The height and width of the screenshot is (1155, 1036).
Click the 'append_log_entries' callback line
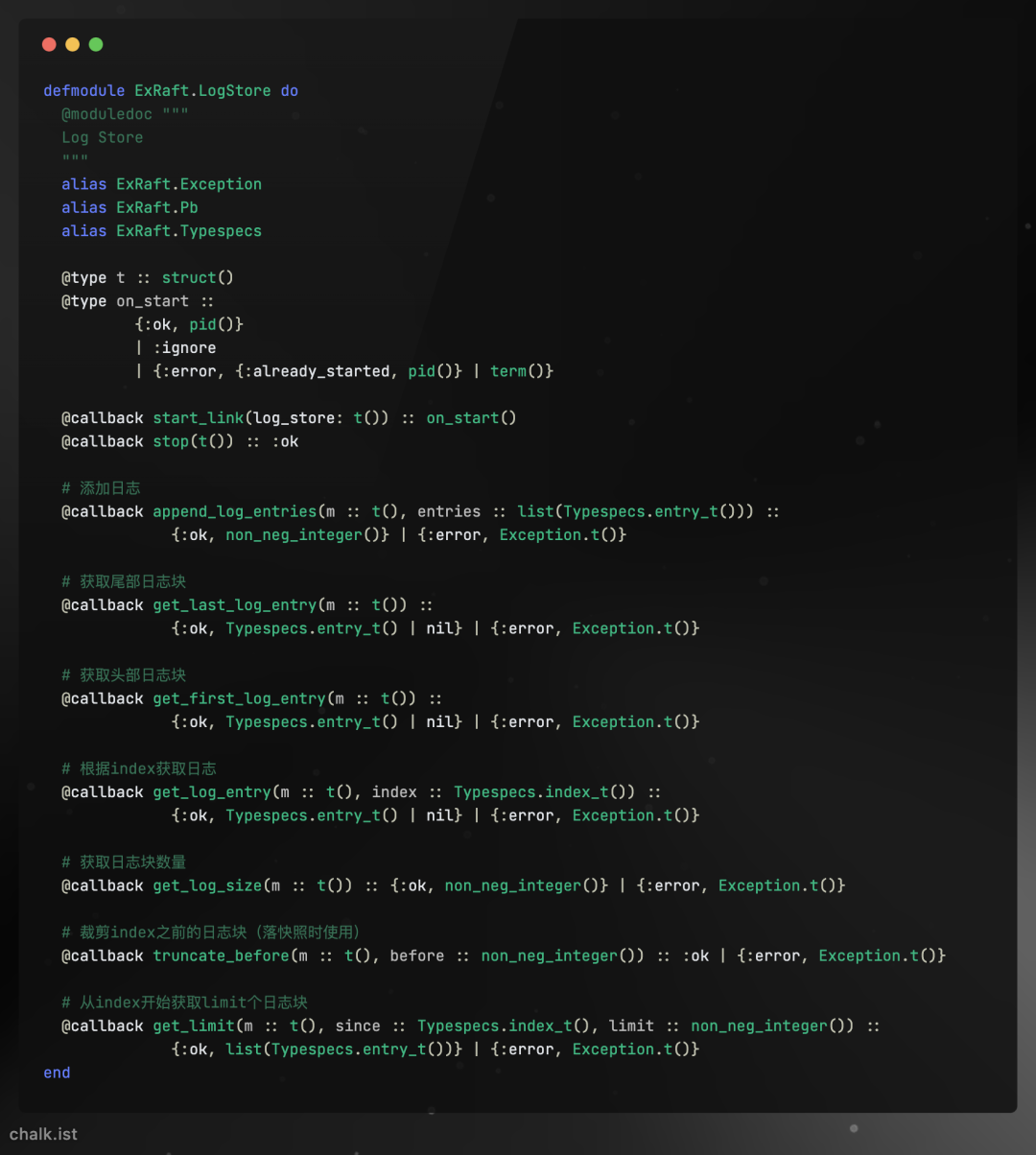tap(420, 511)
